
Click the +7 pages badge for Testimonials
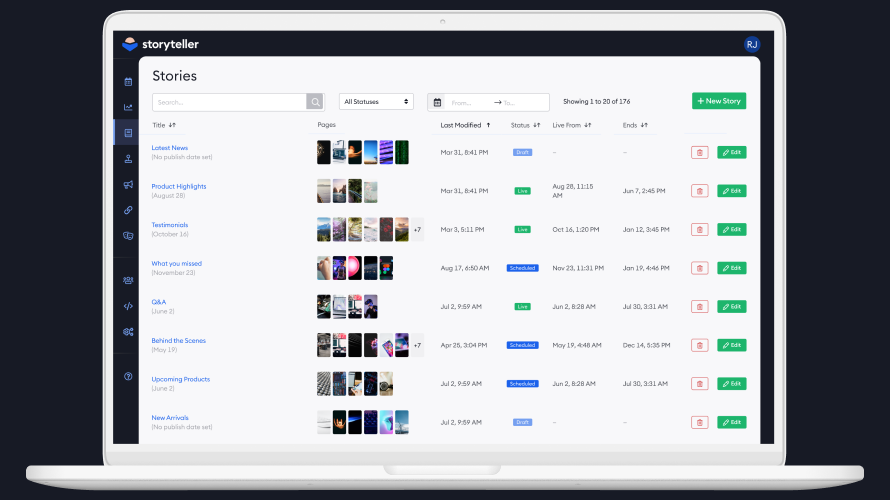[417, 230]
